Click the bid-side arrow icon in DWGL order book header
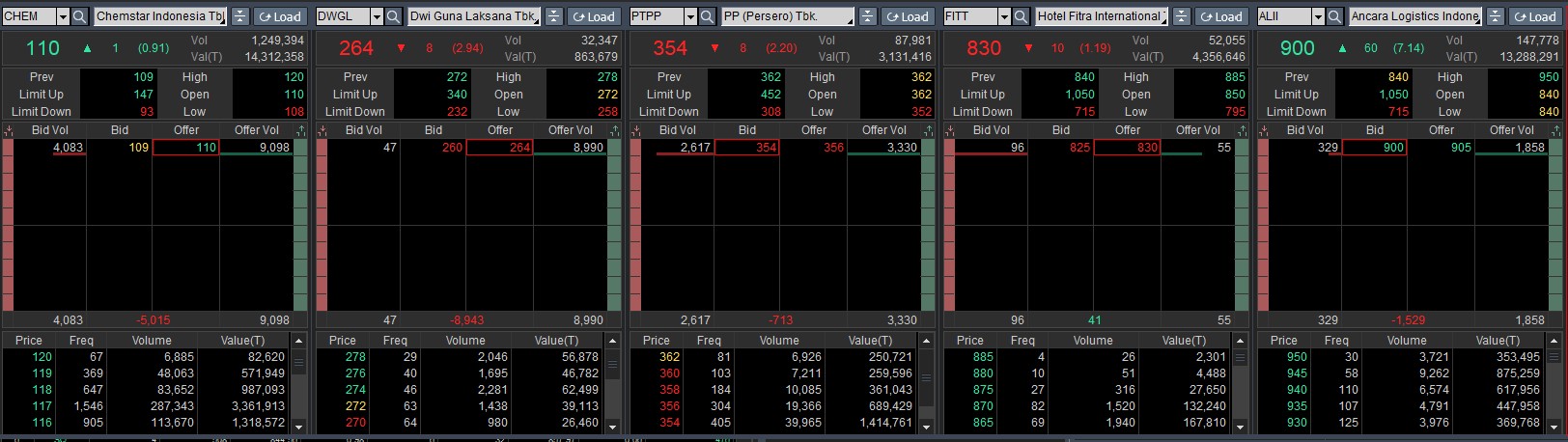 click(322, 130)
